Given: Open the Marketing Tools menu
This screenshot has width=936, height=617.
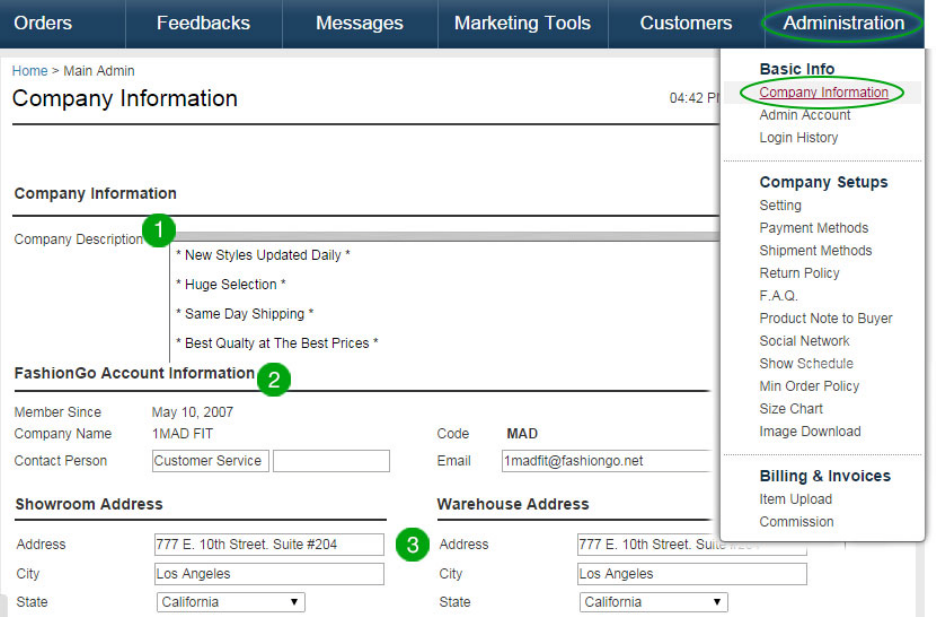Looking at the screenshot, I should 522,23.
